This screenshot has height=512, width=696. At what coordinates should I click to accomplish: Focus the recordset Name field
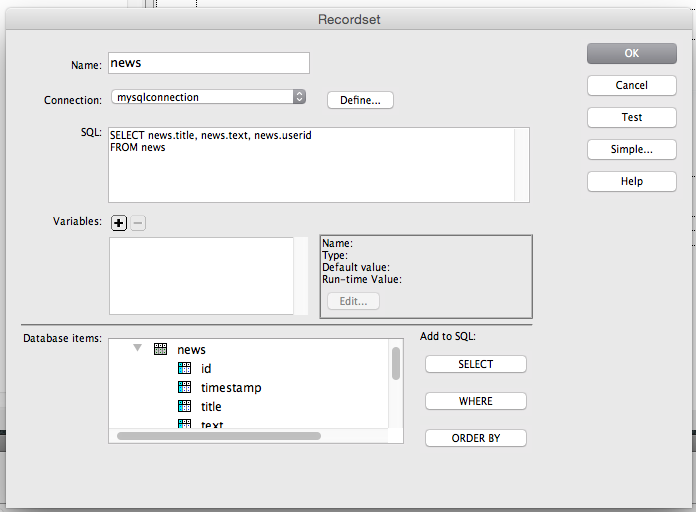[209, 63]
